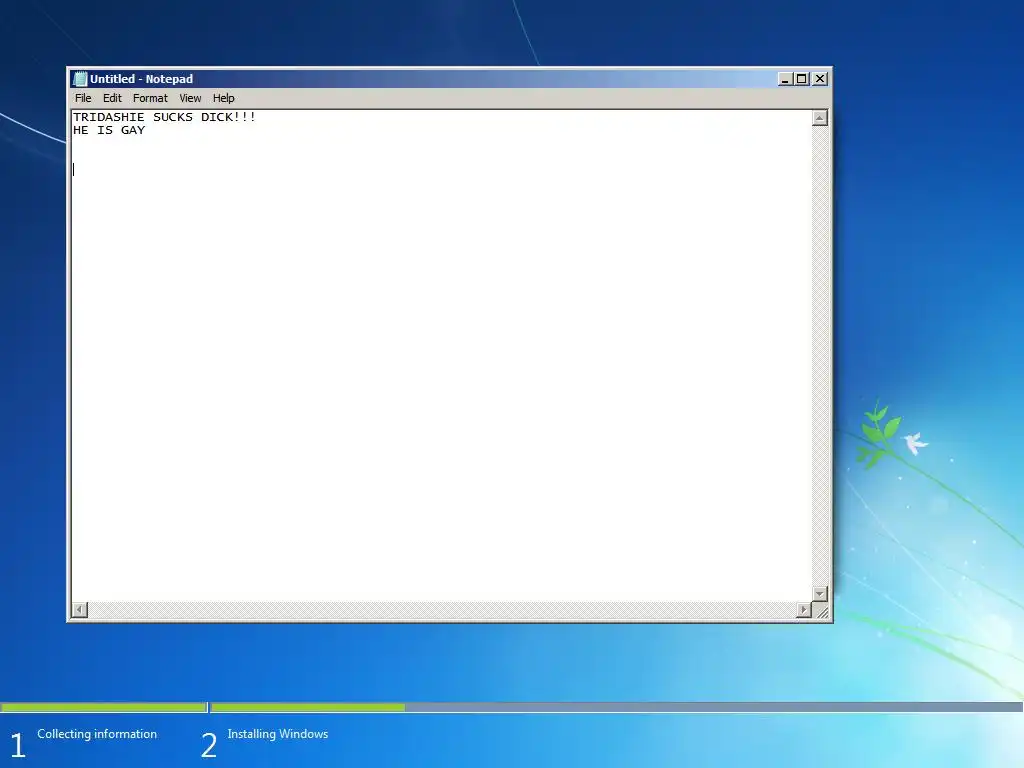Click the first text line in Notepad
Image resolution: width=1024 pixels, height=768 pixels.
(x=165, y=118)
